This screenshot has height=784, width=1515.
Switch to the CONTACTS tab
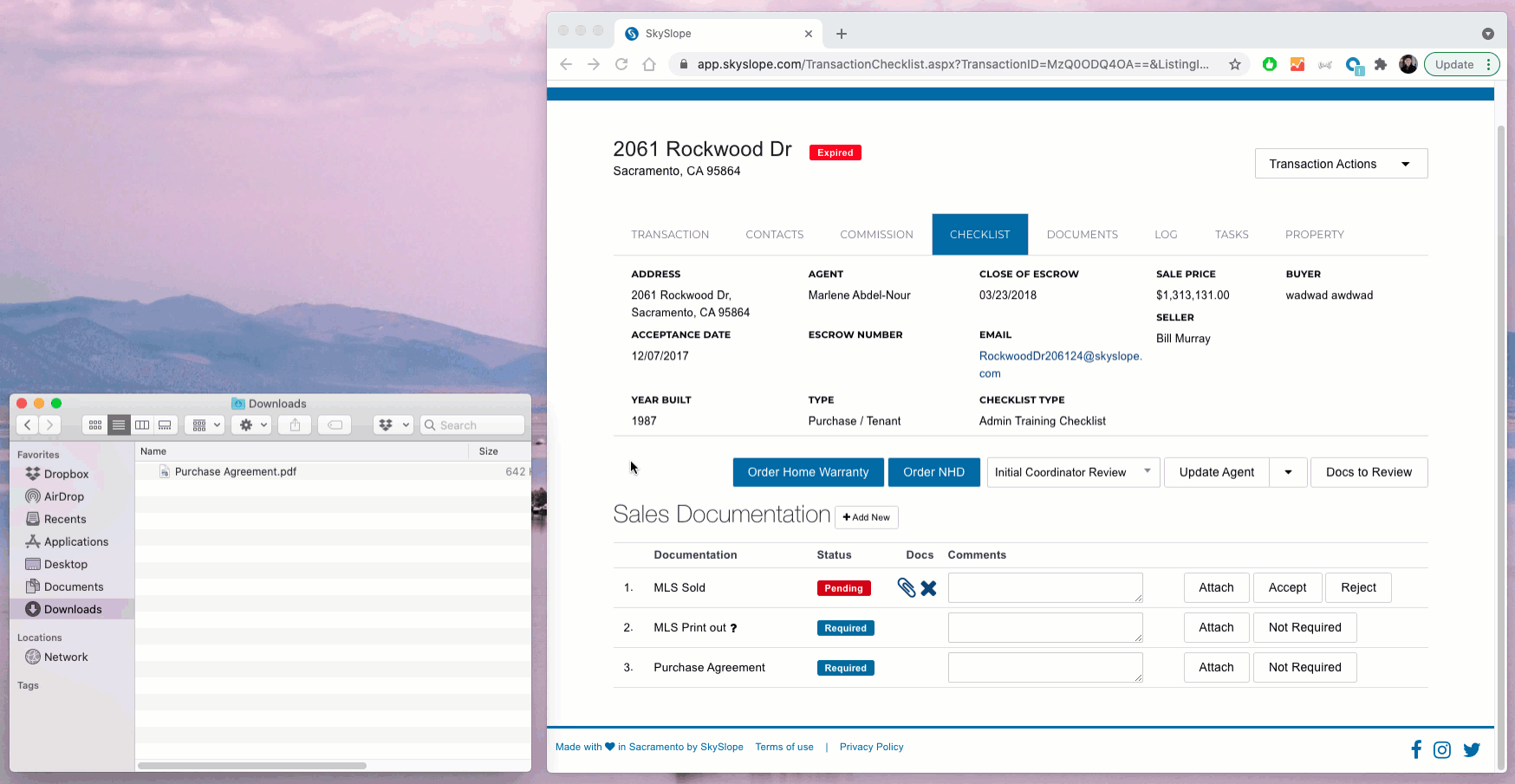775,235
